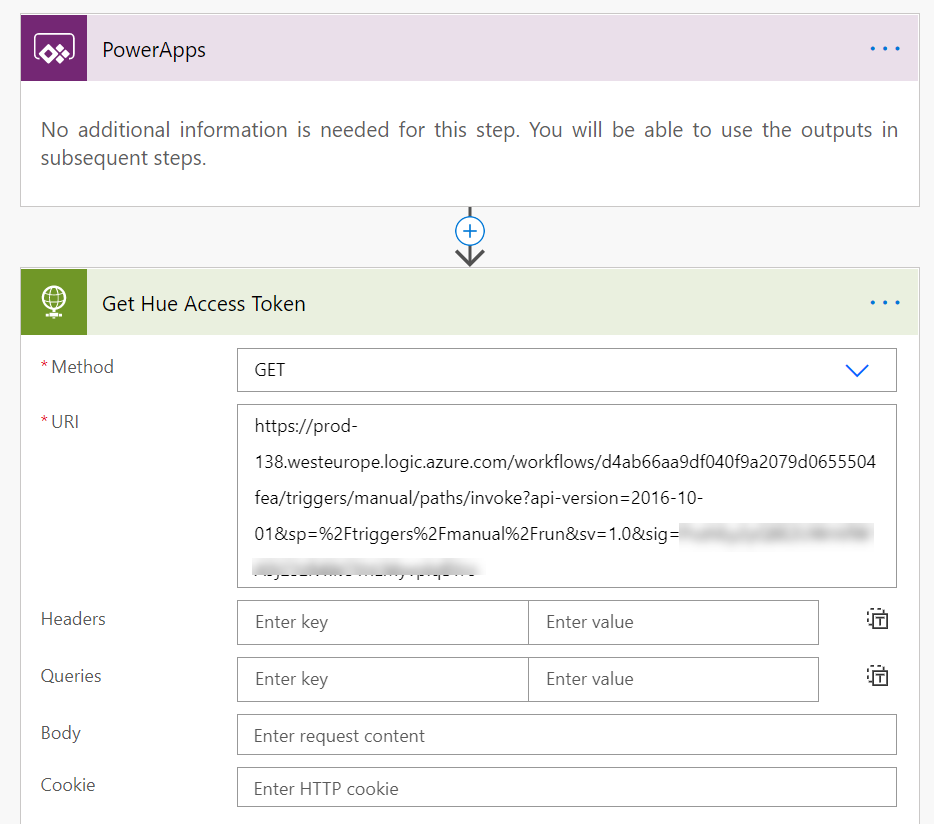Click the PowerApps trigger icon

[x=54, y=48]
